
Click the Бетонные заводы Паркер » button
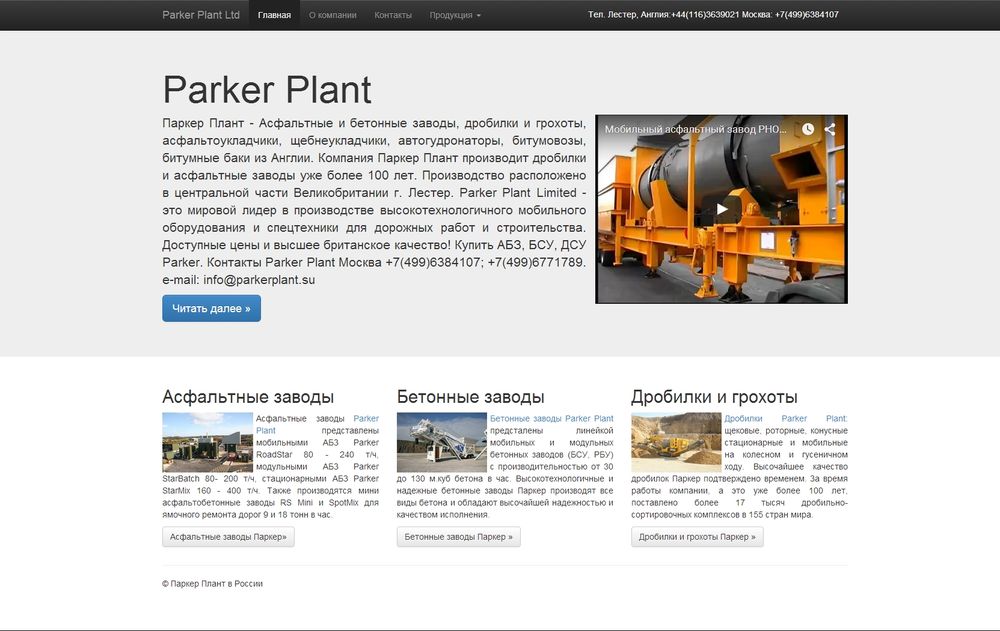pos(459,537)
